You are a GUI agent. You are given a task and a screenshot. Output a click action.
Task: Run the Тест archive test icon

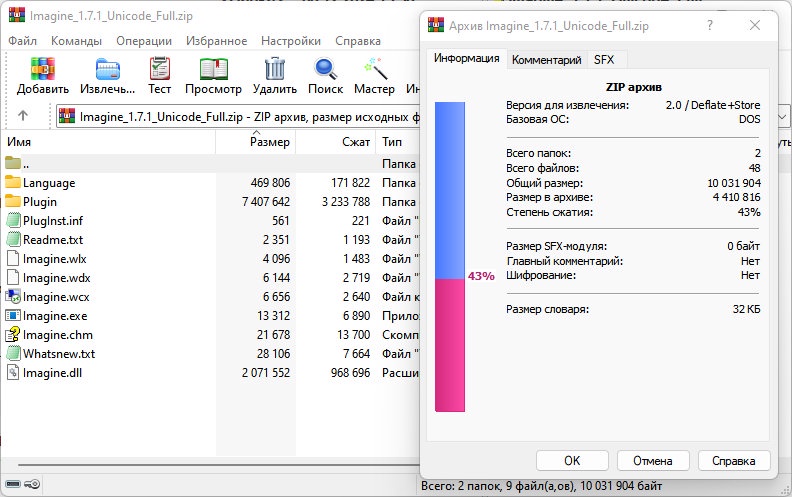click(160, 70)
